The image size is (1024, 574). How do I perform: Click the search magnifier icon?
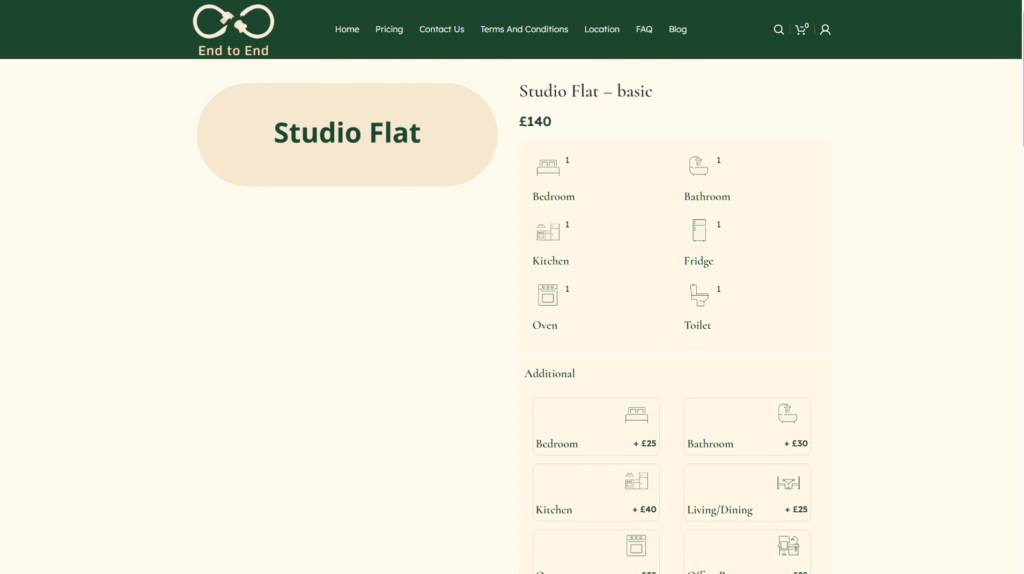778,30
